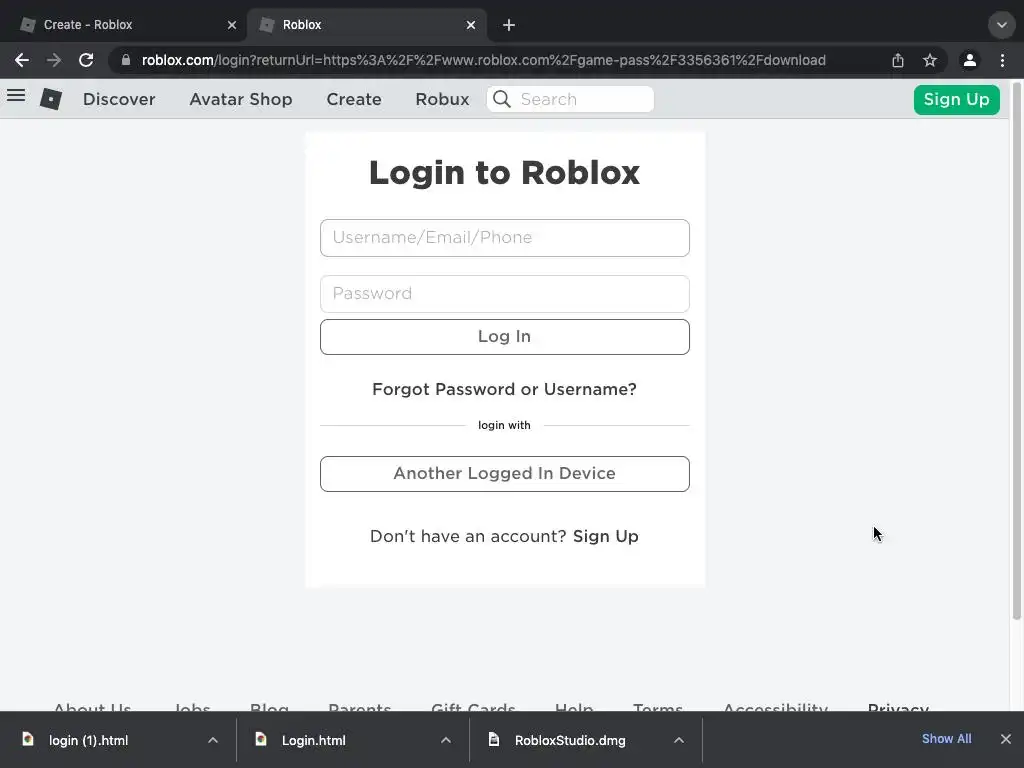
Task: Focus the Username/Email/Phone field
Action: (505, 238)
